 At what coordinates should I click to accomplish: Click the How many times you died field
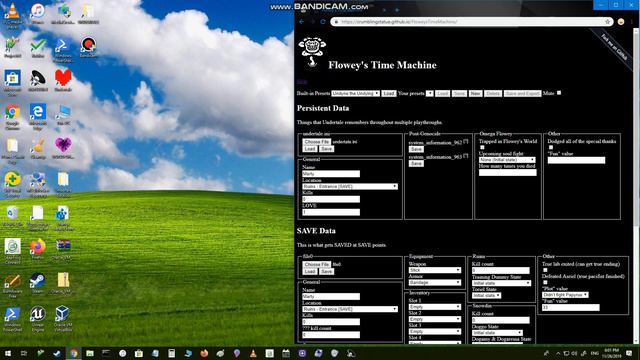click(507, 173)
